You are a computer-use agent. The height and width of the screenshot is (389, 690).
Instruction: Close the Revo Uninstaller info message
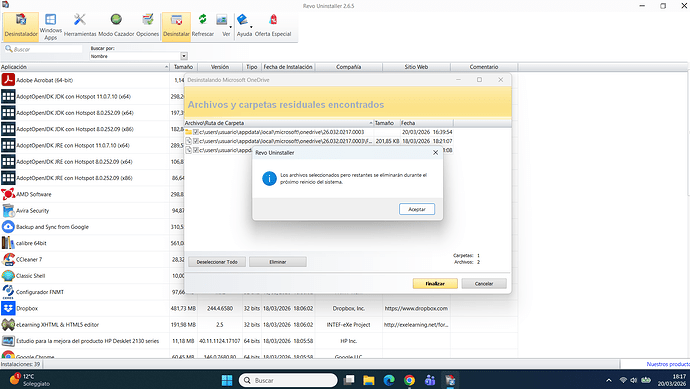435,153
